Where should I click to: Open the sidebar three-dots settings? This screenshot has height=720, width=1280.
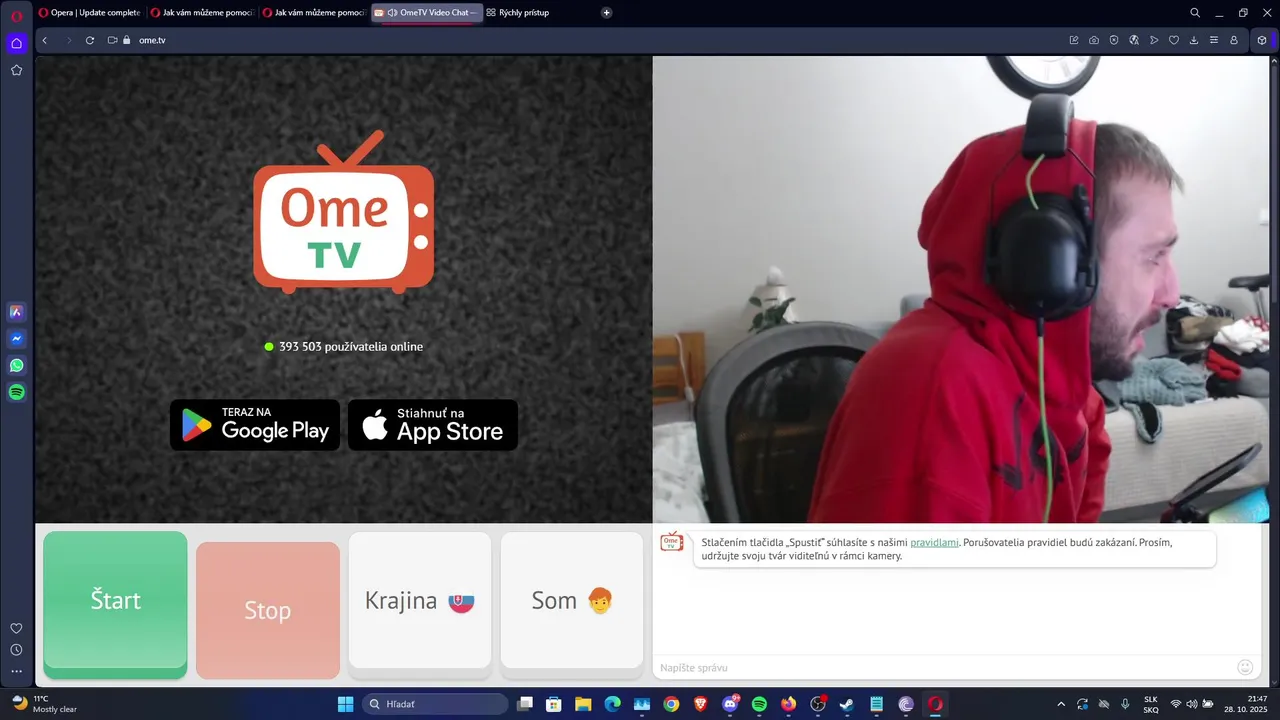click(16, 672)
